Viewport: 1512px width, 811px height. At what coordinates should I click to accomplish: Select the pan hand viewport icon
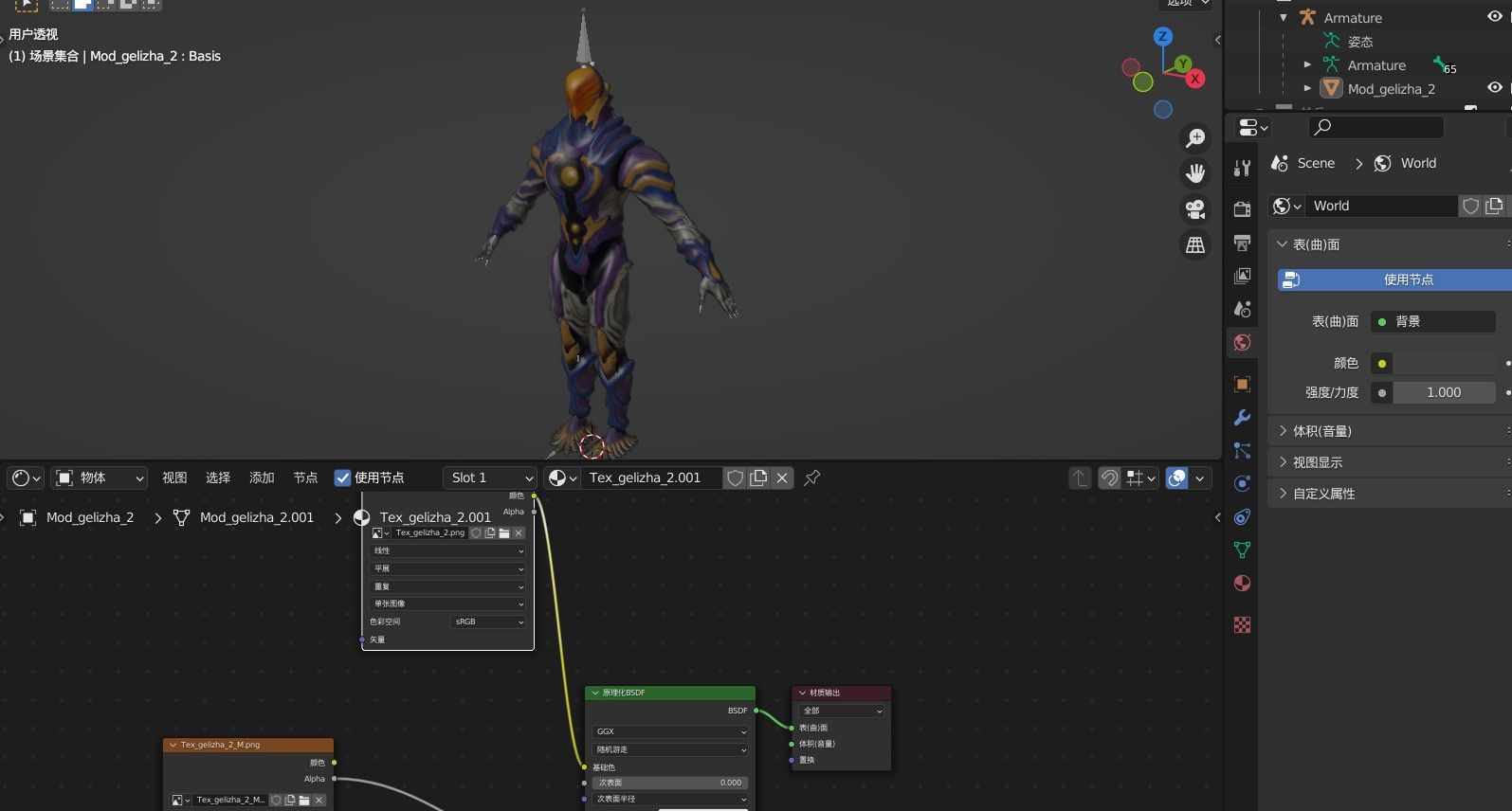1195,173
